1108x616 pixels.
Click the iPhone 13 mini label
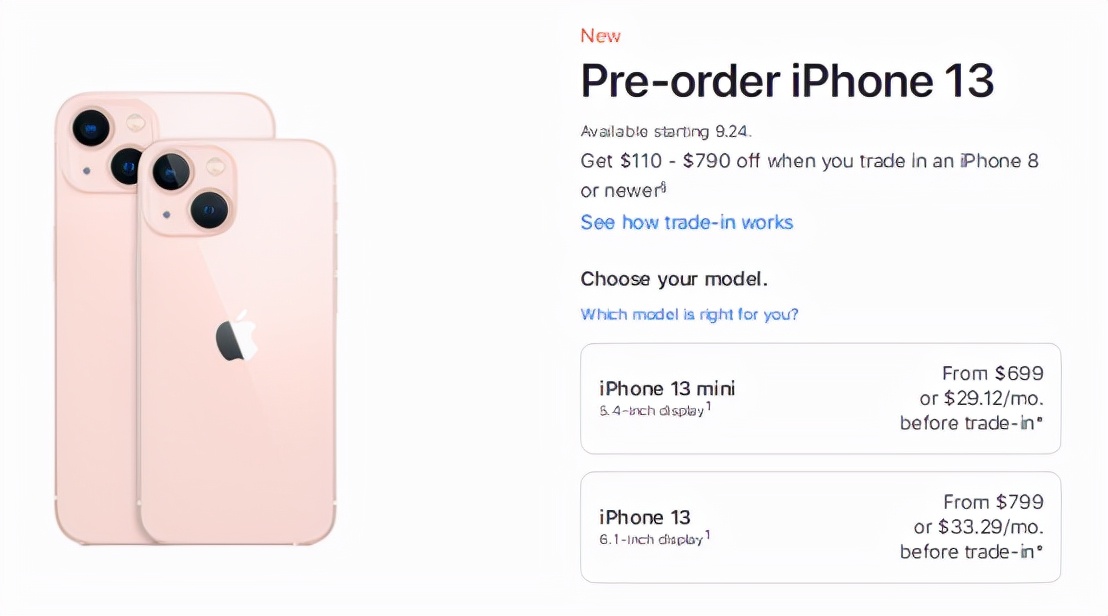coord(666,388)
